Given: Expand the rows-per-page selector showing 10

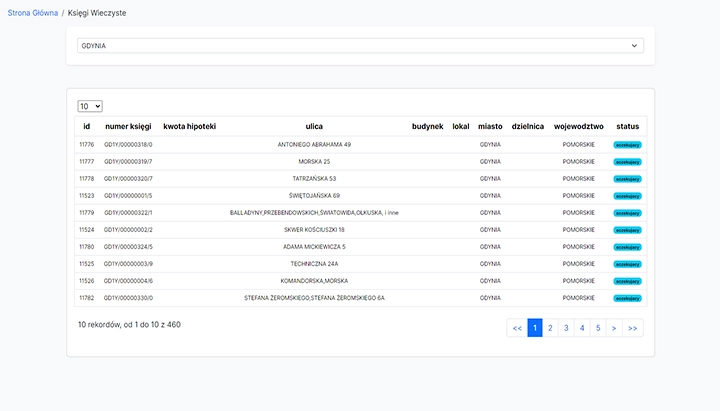Looking at the screenshot, I should tap(90, 106).
